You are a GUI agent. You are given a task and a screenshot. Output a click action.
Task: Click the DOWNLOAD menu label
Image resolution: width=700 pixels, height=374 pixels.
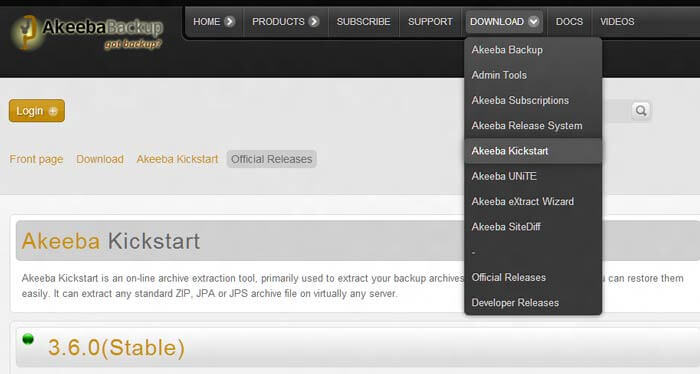497,21
